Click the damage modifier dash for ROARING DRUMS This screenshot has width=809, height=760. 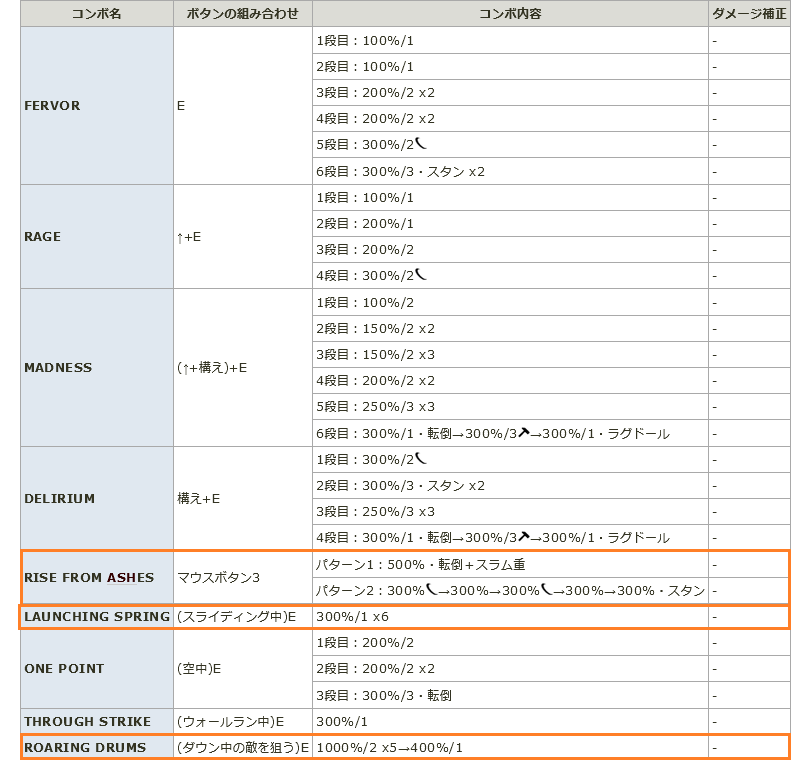click(x=715, y=748)
